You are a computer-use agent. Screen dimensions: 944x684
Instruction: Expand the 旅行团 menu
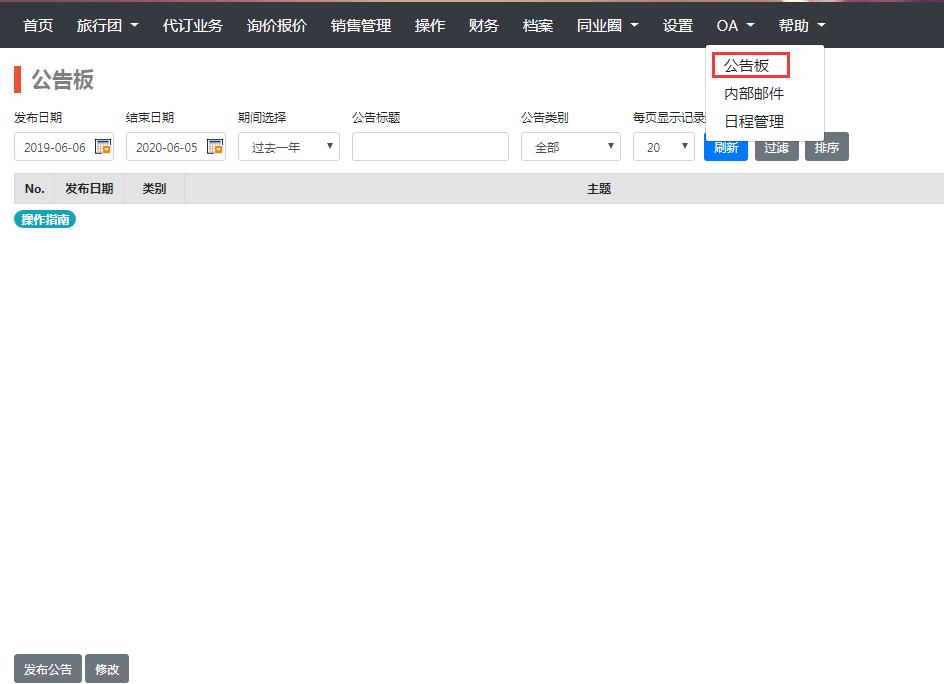point(107,25)
